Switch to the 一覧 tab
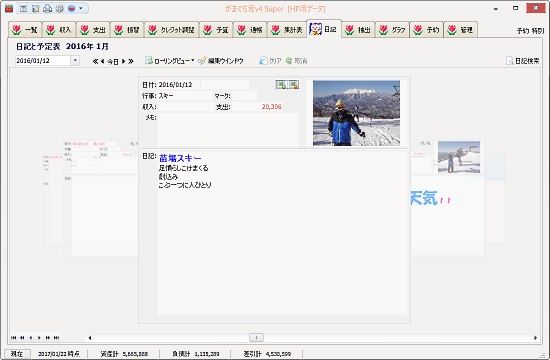Screen dimensions: 550x360 pyautogui.click(x=25, y=30)
